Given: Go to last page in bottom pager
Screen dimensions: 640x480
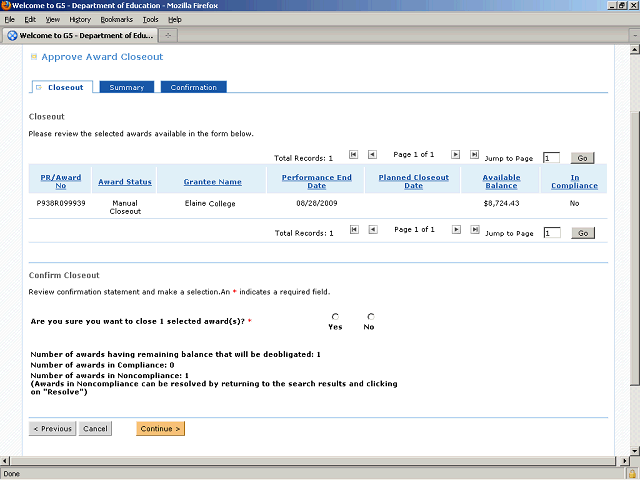Looking at the screenshot, I should pos(475,230).
